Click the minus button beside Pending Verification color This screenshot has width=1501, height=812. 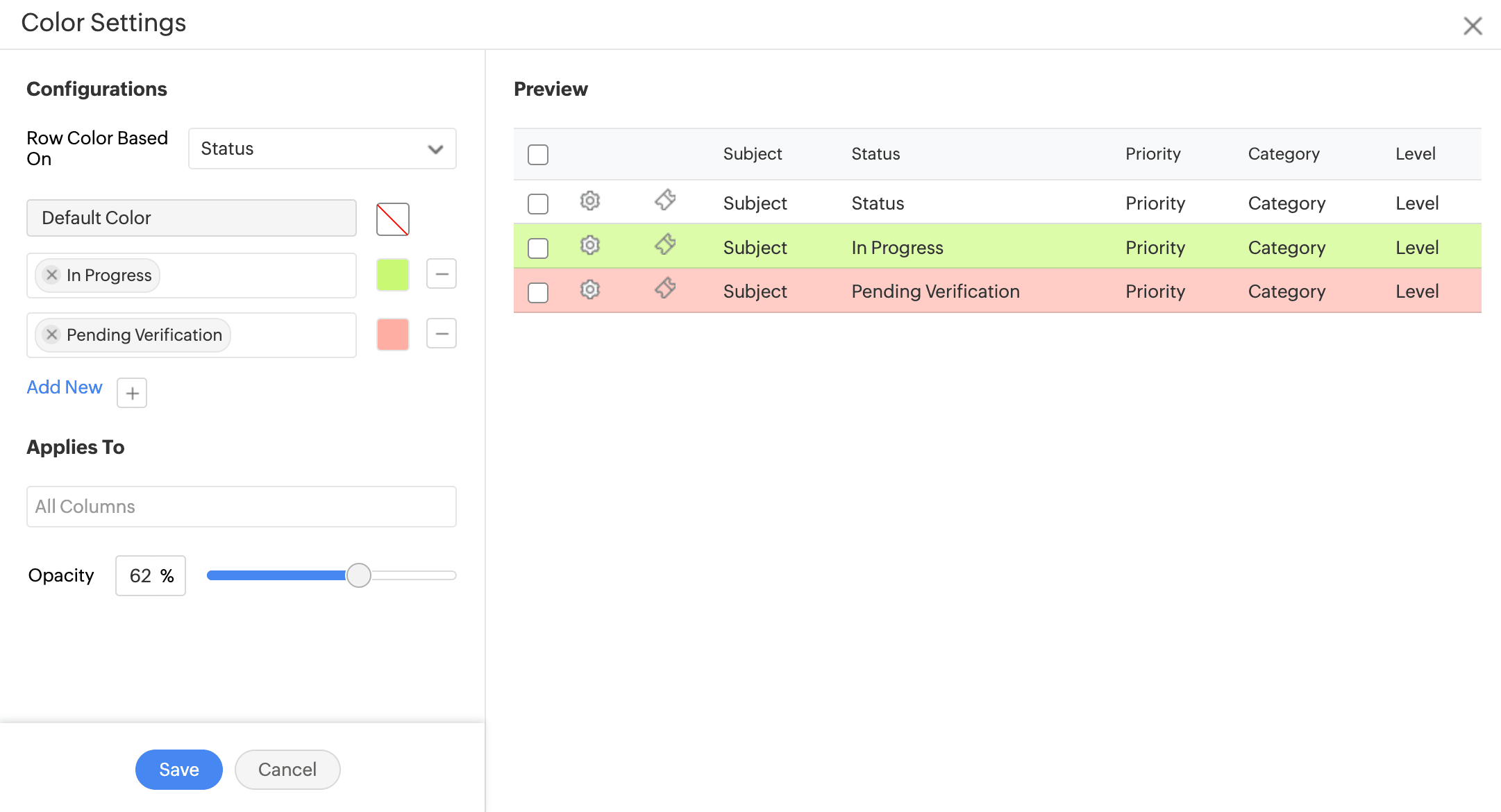442,334
